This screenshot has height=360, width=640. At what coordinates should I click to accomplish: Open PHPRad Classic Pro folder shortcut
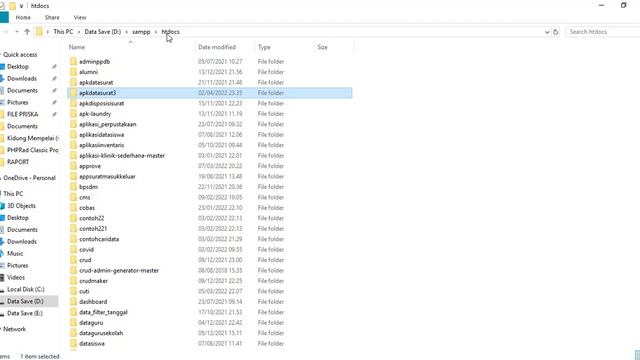[33, 150]
